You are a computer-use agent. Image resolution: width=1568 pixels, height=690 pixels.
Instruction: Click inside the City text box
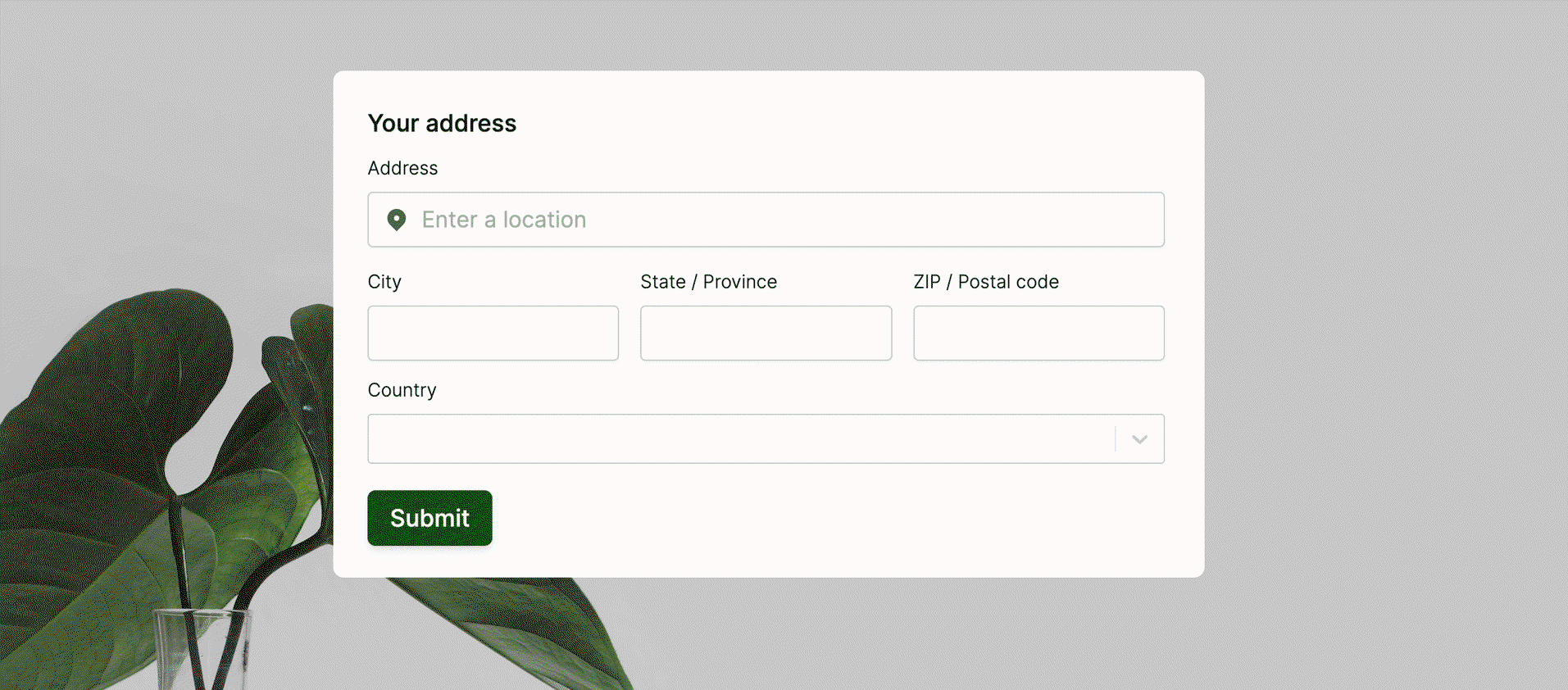pyautogui.click(x=493, y=333)
